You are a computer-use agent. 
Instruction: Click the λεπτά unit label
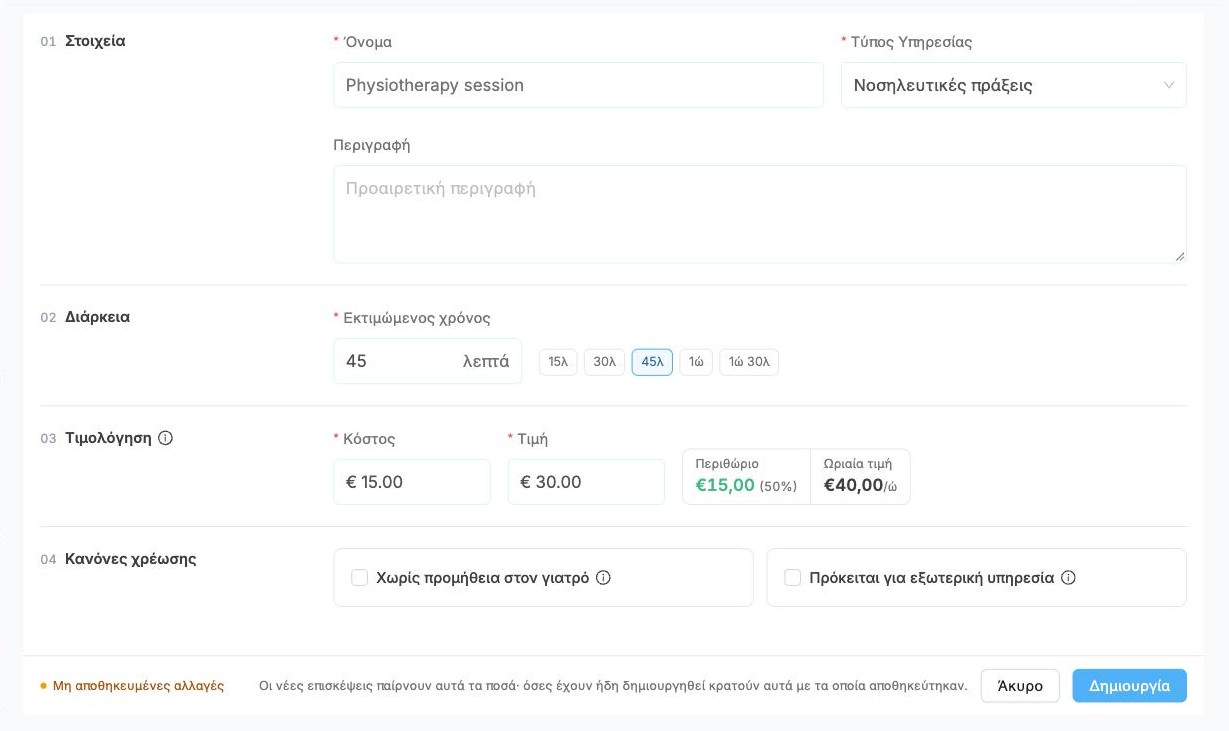click(486, 361)
